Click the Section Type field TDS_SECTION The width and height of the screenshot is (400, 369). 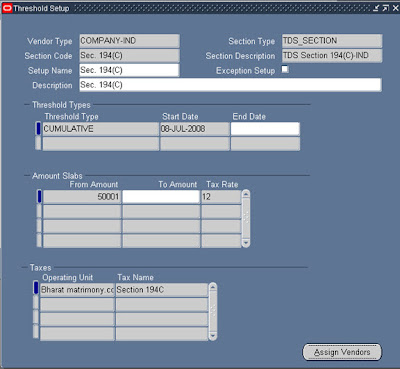point(332,41)
